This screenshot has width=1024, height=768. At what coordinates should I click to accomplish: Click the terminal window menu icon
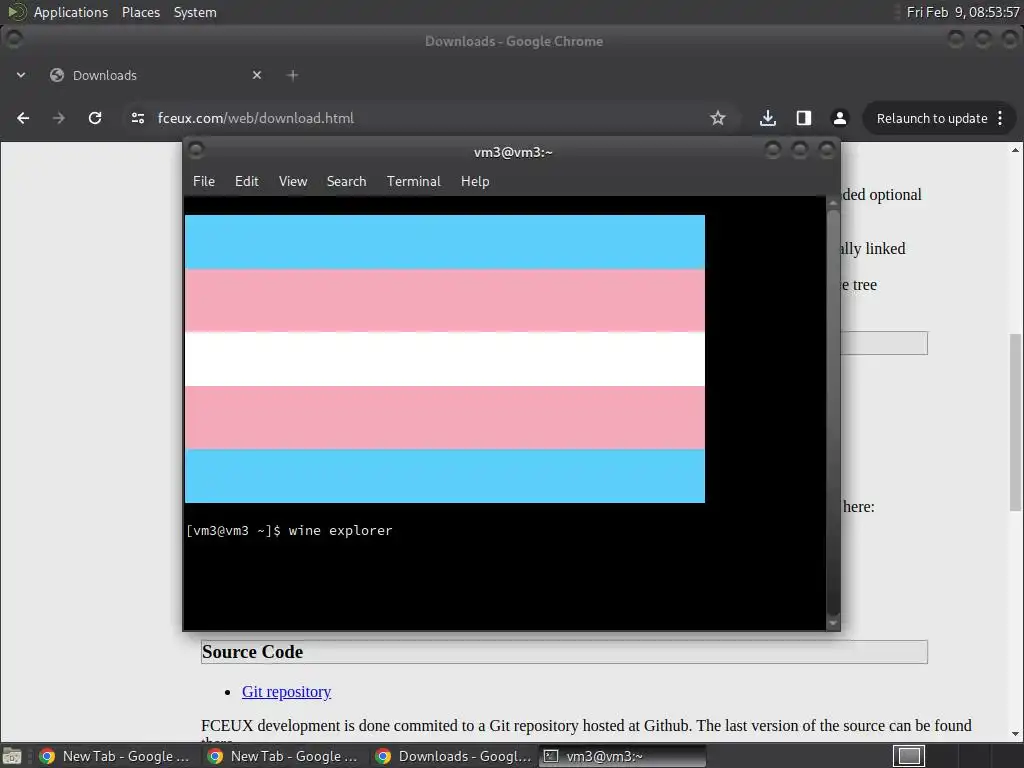pyautogui.click(x=196, y=151)
